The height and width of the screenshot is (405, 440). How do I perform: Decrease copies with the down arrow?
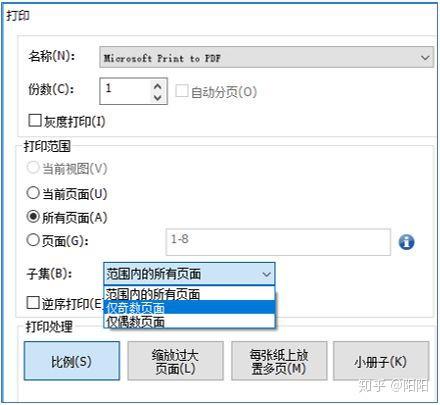tap(158, 98)
